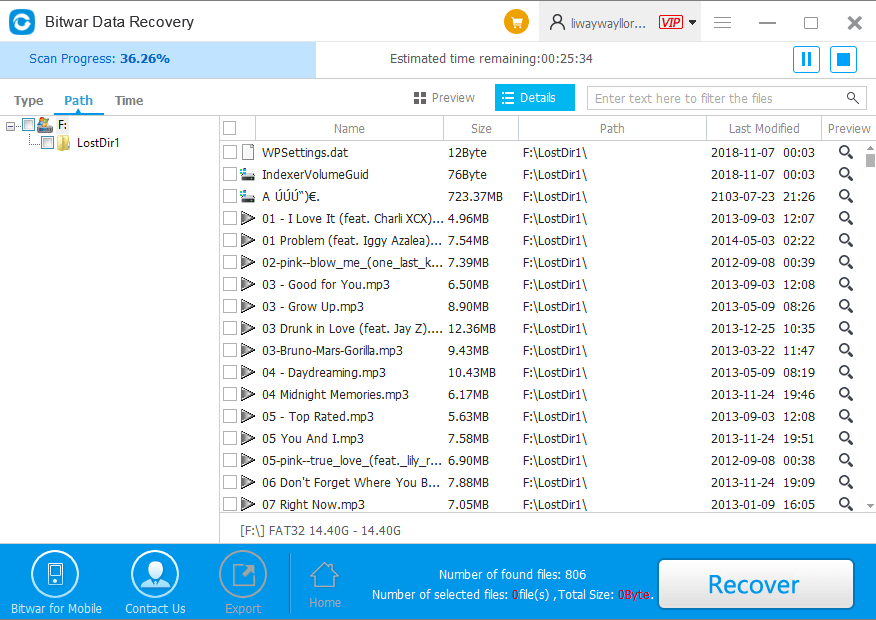This screenshot has height=620, width=876.
Task: Switch to the Type tab
Action: coord(28,101)
